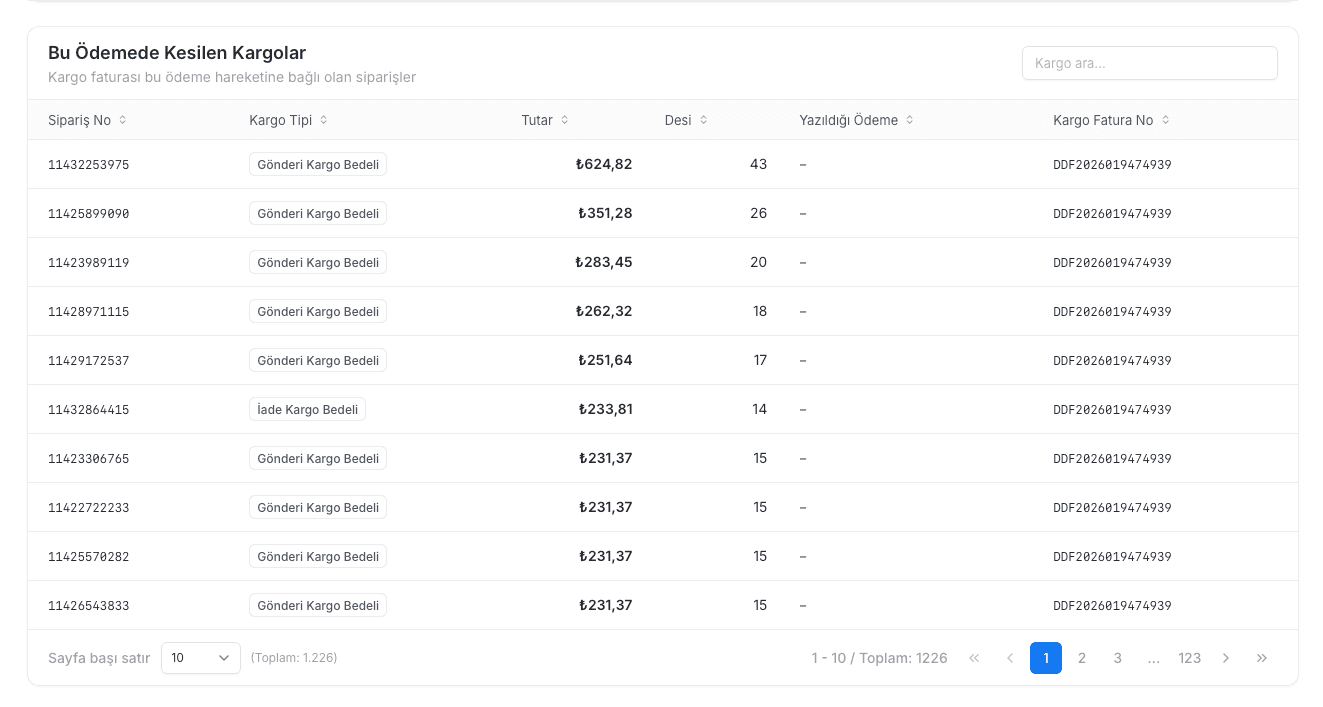Go to first page double-chevron
Viewport: 1323px width, 707px height.
(974, 658)
